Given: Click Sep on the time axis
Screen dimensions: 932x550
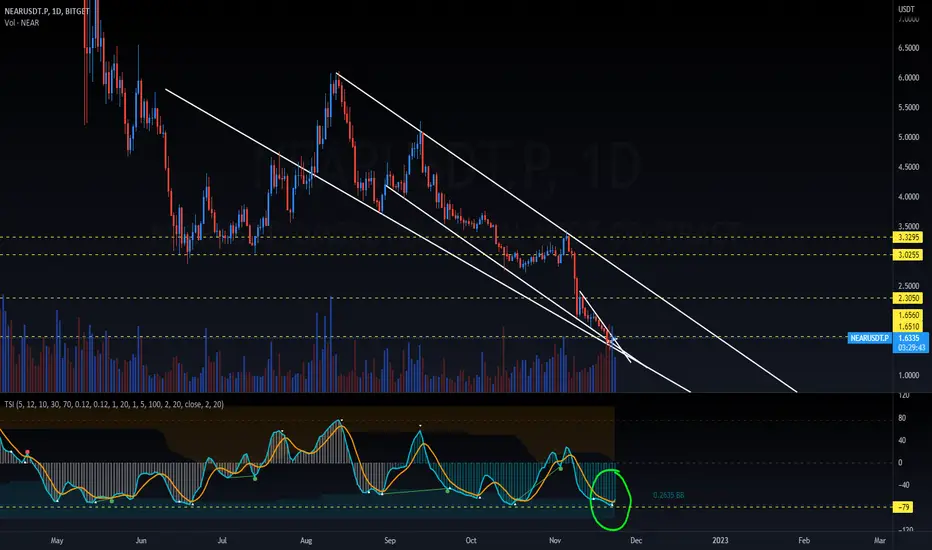Looking at the screenshot, I should 390,540.
